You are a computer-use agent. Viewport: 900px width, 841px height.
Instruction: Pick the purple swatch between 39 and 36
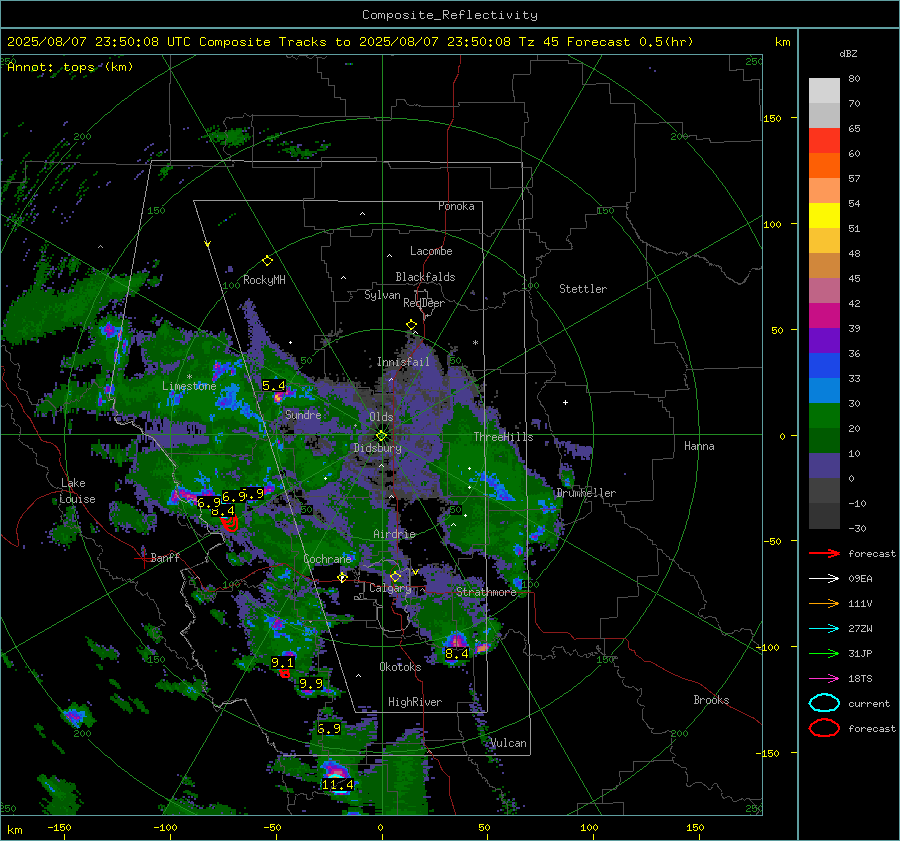(824, 340)
